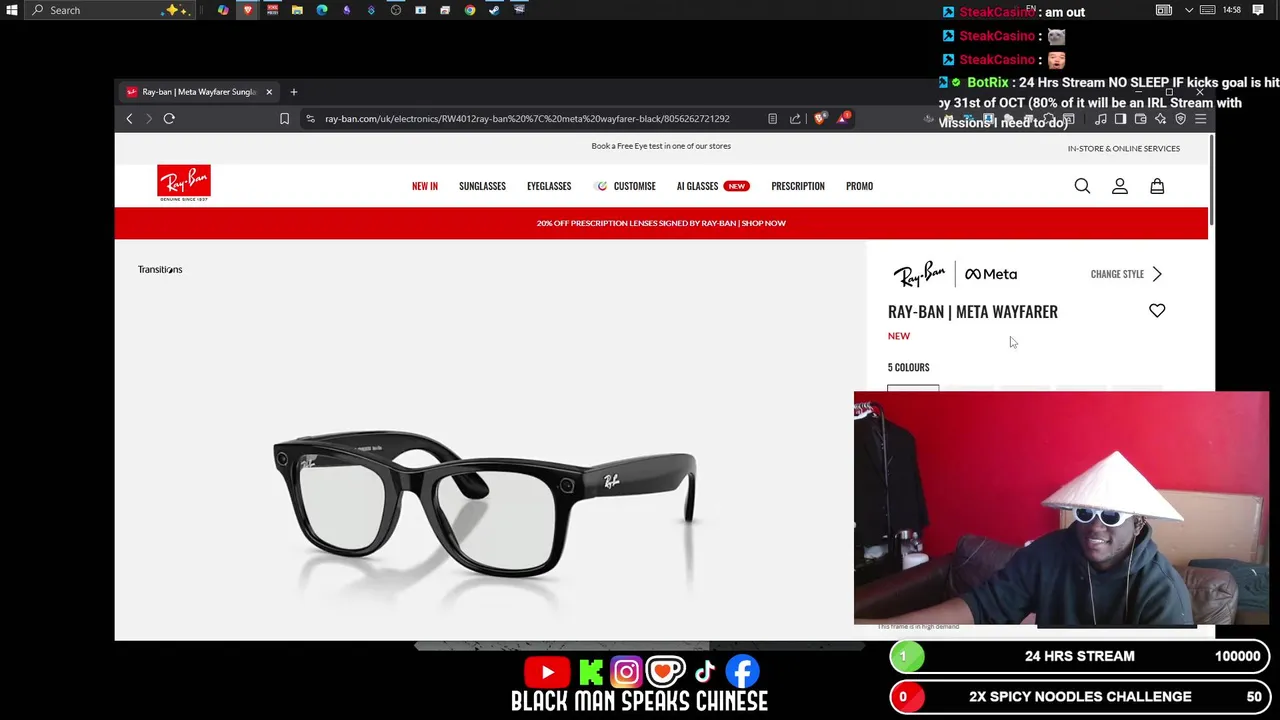This screenshot has width=1280, height=720.
Task: Switch to Brave browser in taskbar
Action: coord(248,10)
